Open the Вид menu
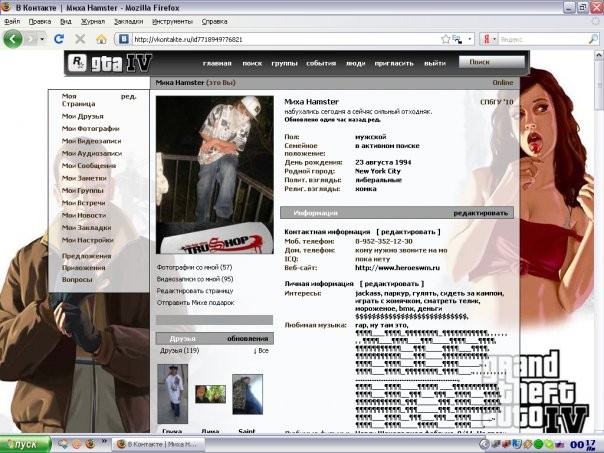The width and height of the screenshot is (604, 453). (x=66, y=22)
